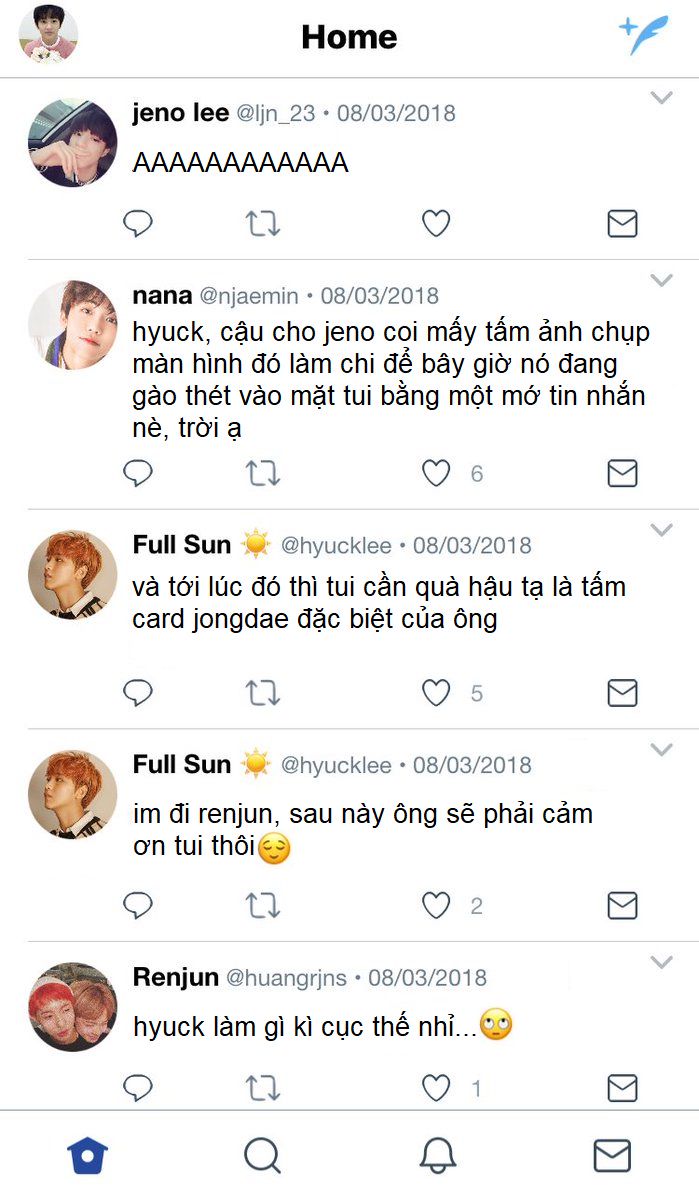The width and height of the screenshot is (699, 1200).
Task: Share Renjun's tweet via direct message icon
Action: (x=622, y=1087)
